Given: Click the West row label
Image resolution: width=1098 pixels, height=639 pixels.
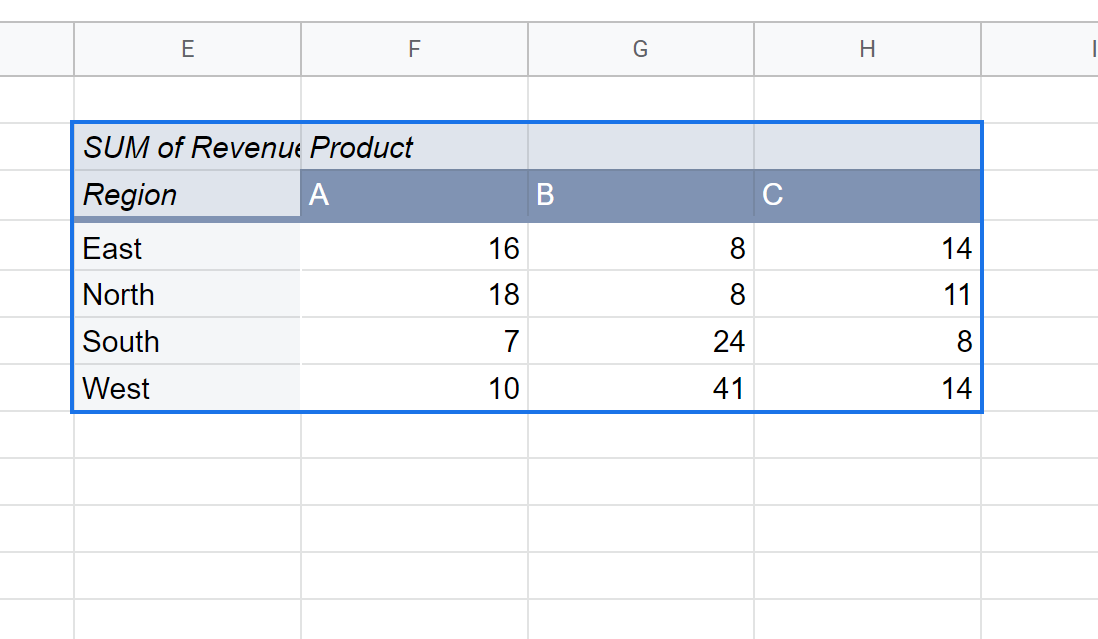Looking at the screenshot, I should (x=188, y=388).
